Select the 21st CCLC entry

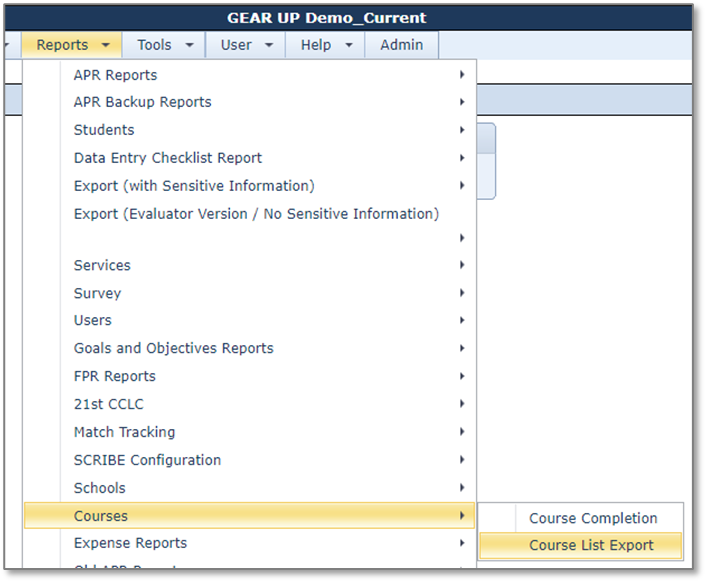tap(250, 404)
